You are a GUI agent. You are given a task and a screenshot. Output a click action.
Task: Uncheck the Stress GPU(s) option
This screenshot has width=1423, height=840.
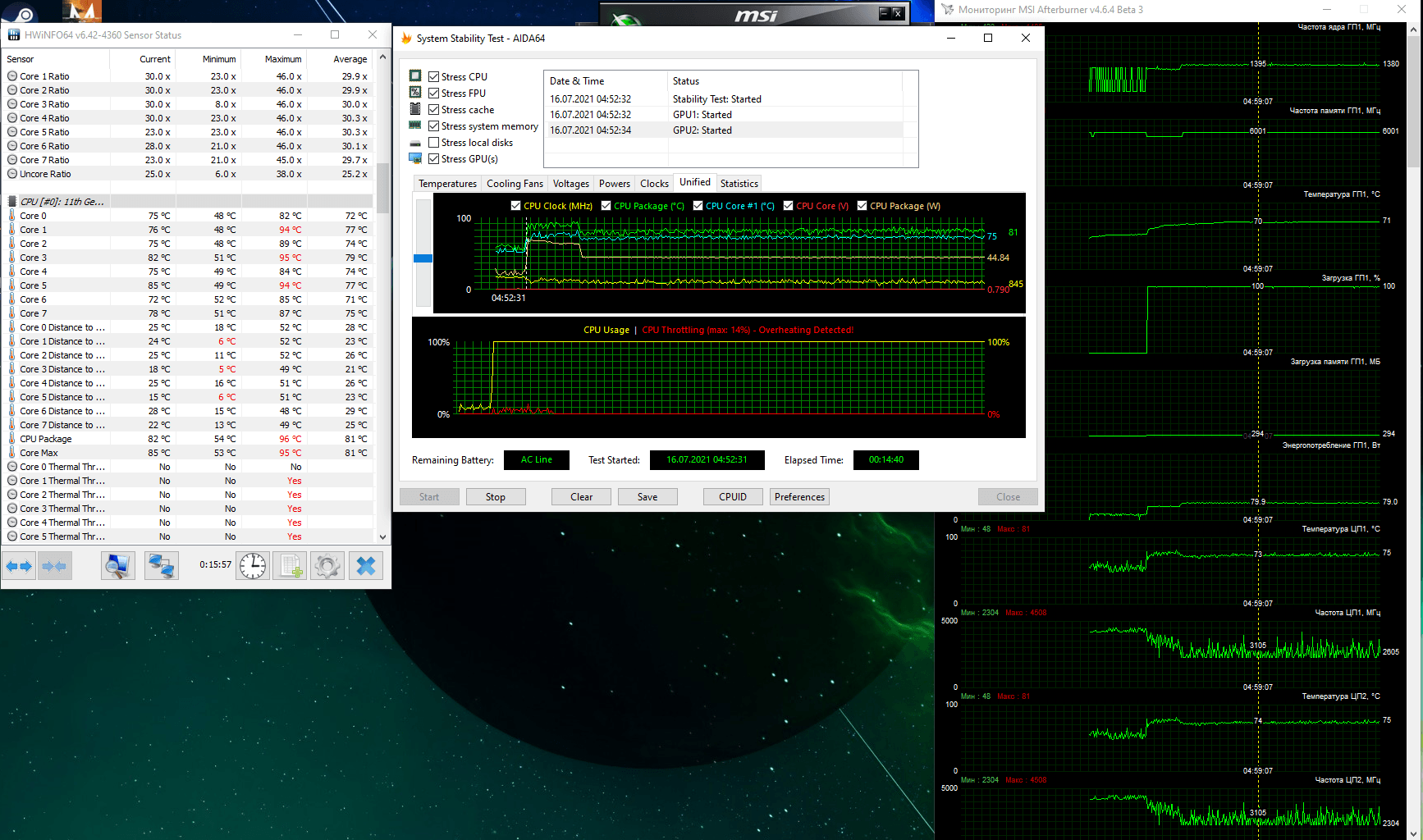click(434, 159)
